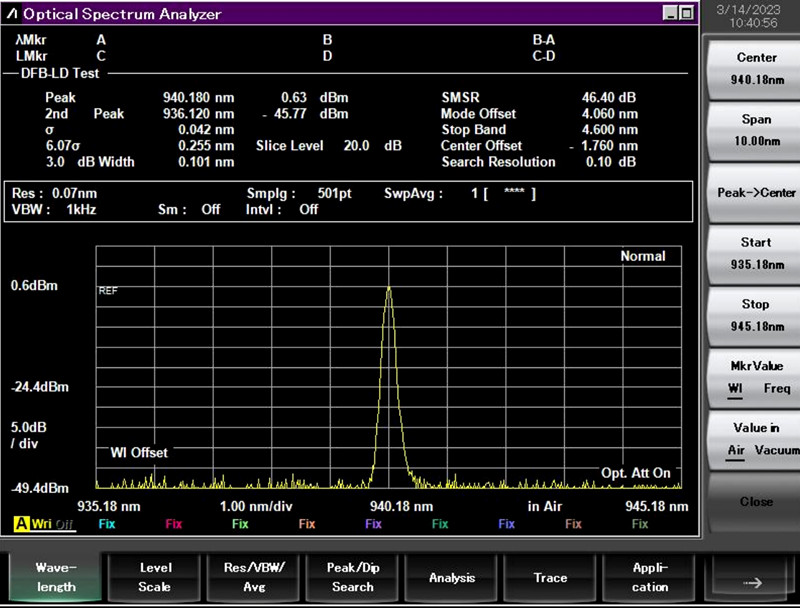Click the Search Resolution 0.10 dB value
The width and height of the screenshot is (800, 608).
click(611, 162)
